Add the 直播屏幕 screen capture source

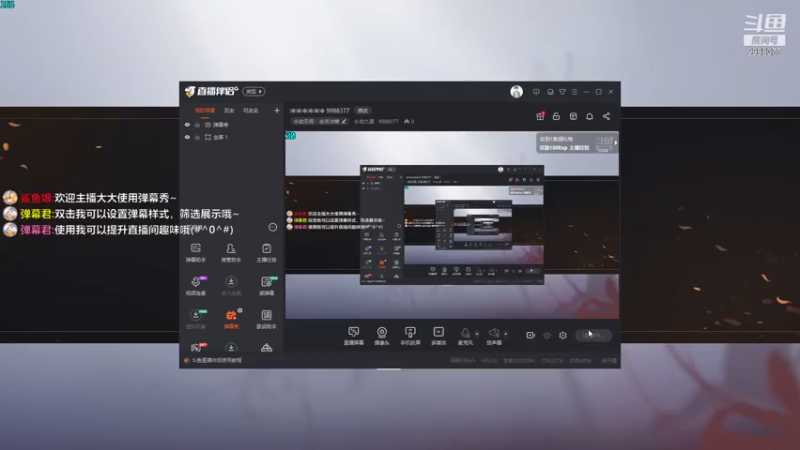353,336
